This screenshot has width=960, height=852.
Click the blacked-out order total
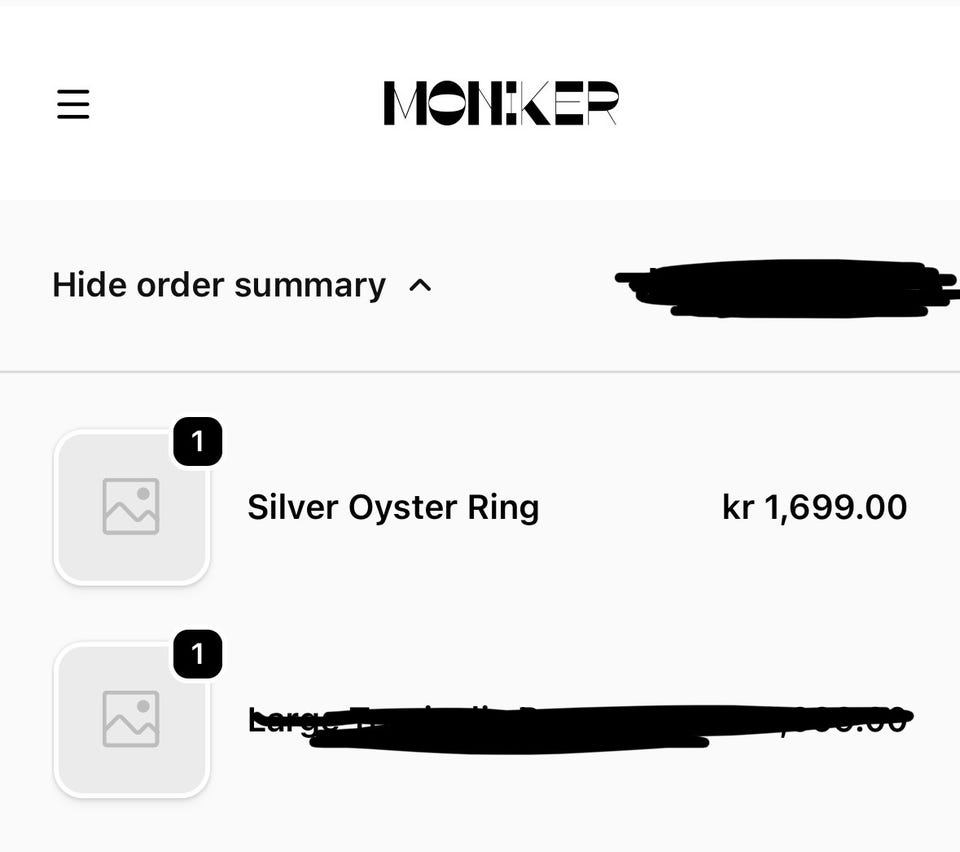click(785, 290)
